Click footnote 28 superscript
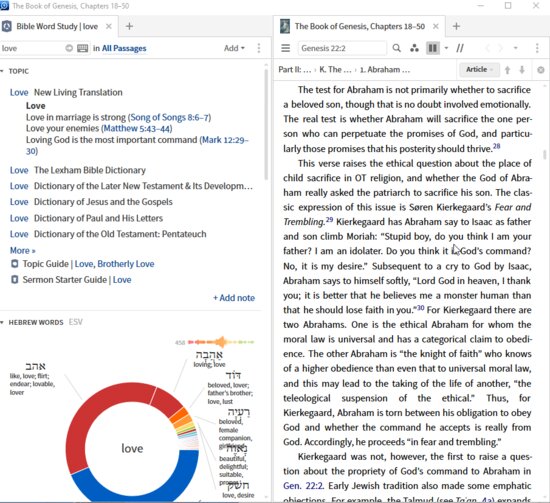Image resolution: width=550 pixels, height=503 pixels. [496, 146]
